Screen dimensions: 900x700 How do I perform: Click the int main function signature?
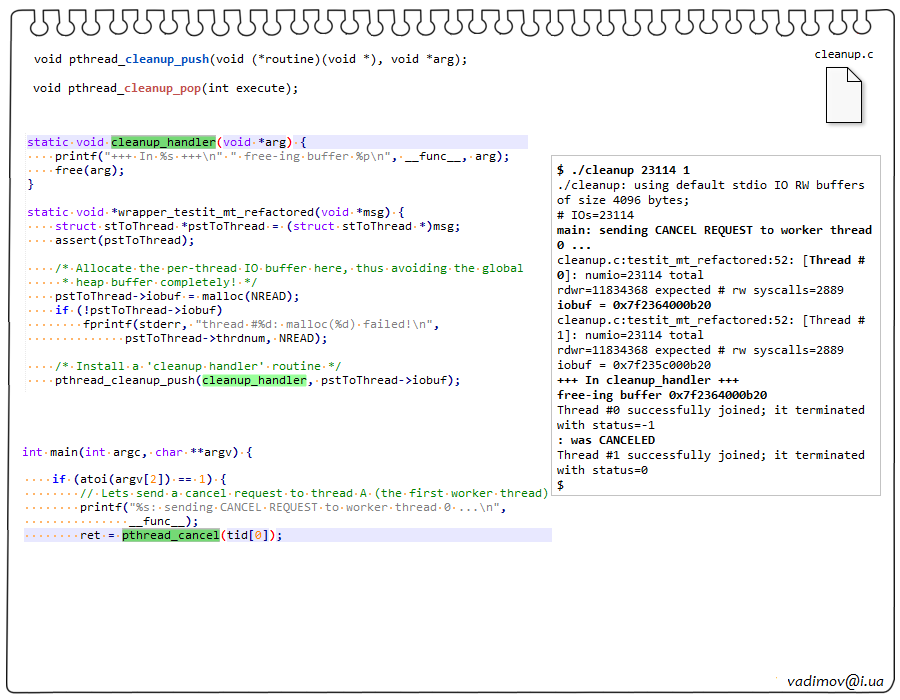click(137, 452)
